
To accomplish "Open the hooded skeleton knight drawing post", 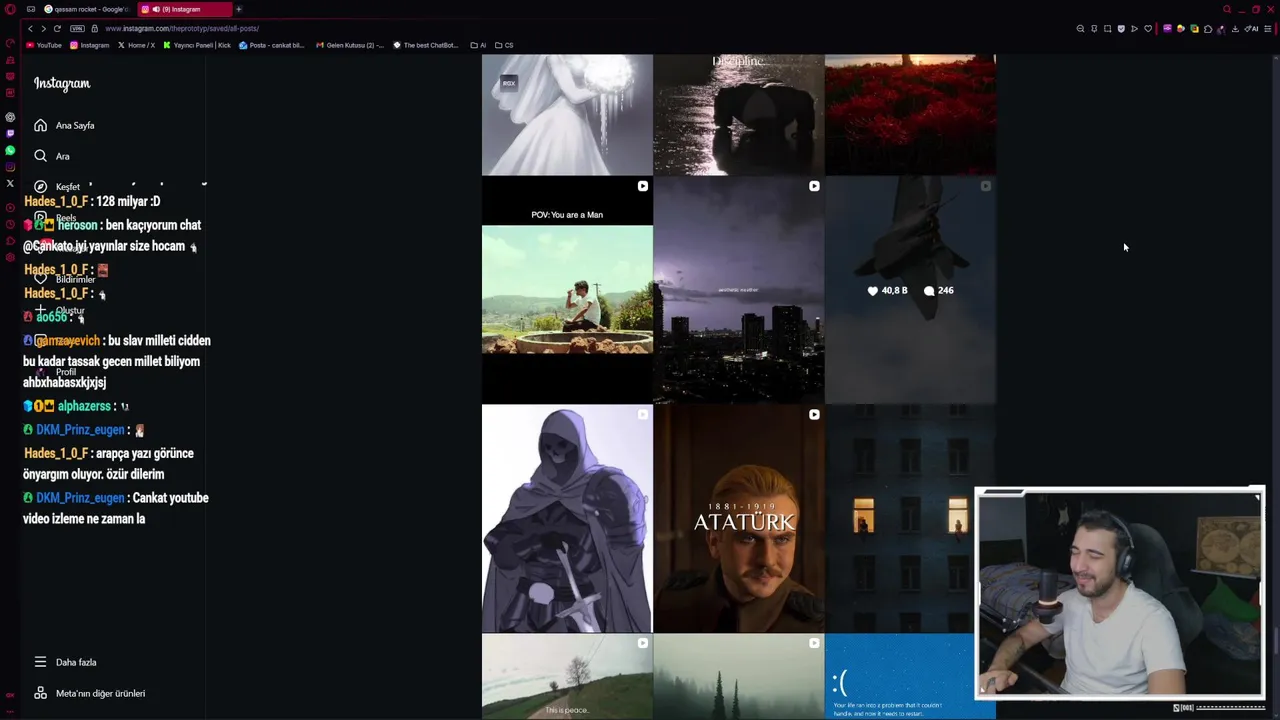I will pos(567,519).
